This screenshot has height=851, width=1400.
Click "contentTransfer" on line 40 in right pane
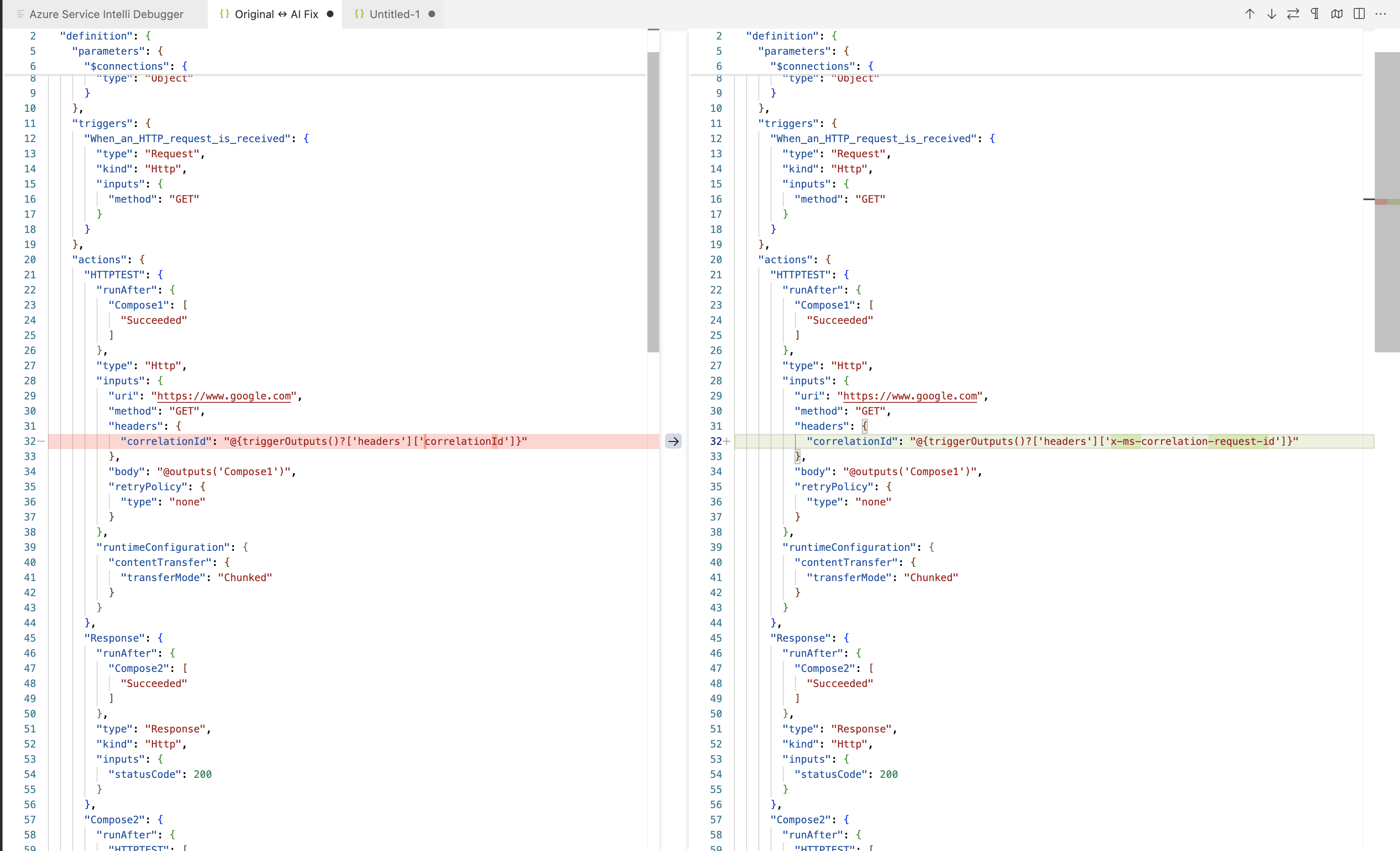(x=847, y=563)
